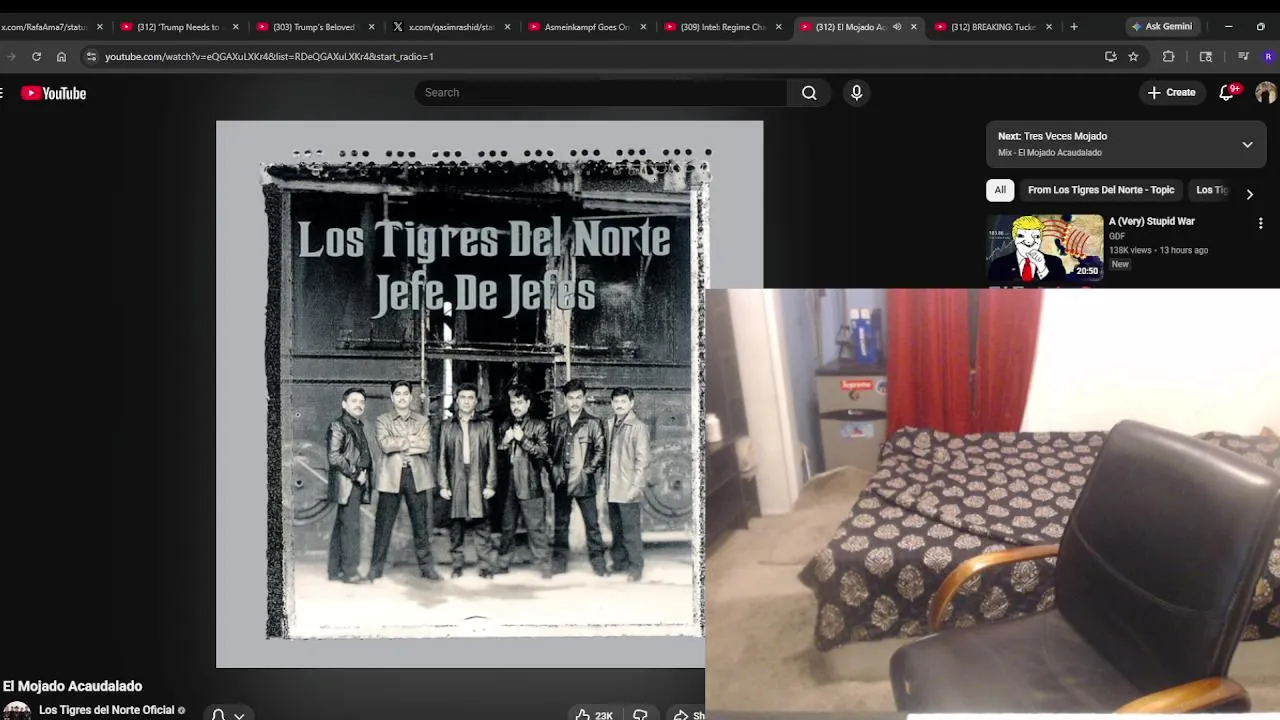The width and height of the screenshot is (1280, 720).
Task: Go to the browser home page icon
Action: tap(61, 57)
